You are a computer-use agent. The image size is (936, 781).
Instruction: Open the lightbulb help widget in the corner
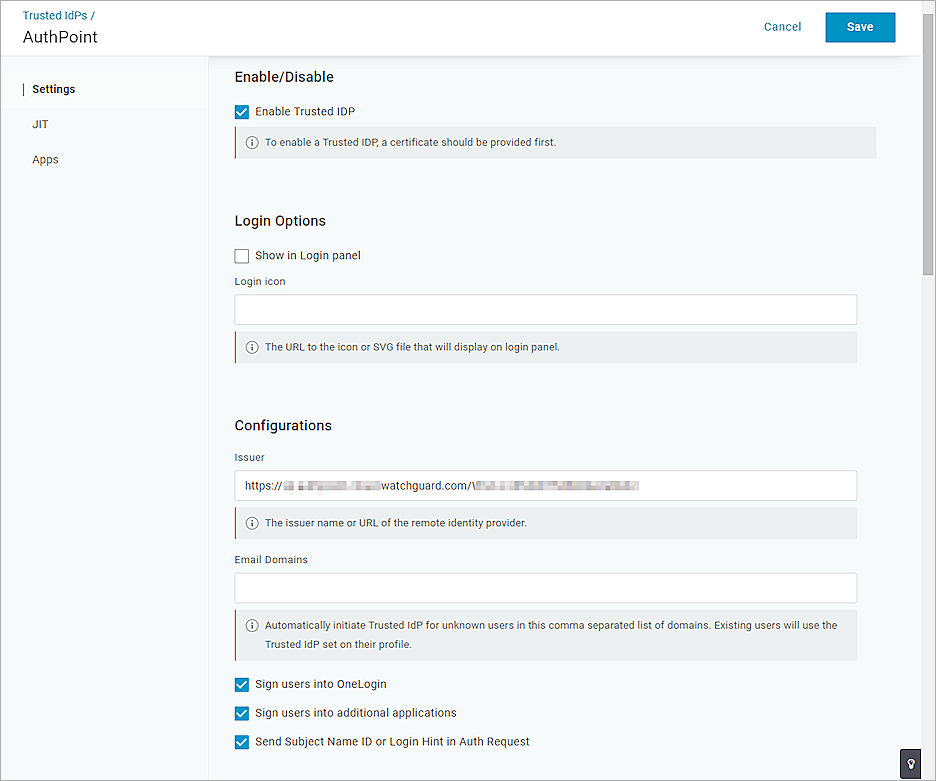(x=910, y=763)
